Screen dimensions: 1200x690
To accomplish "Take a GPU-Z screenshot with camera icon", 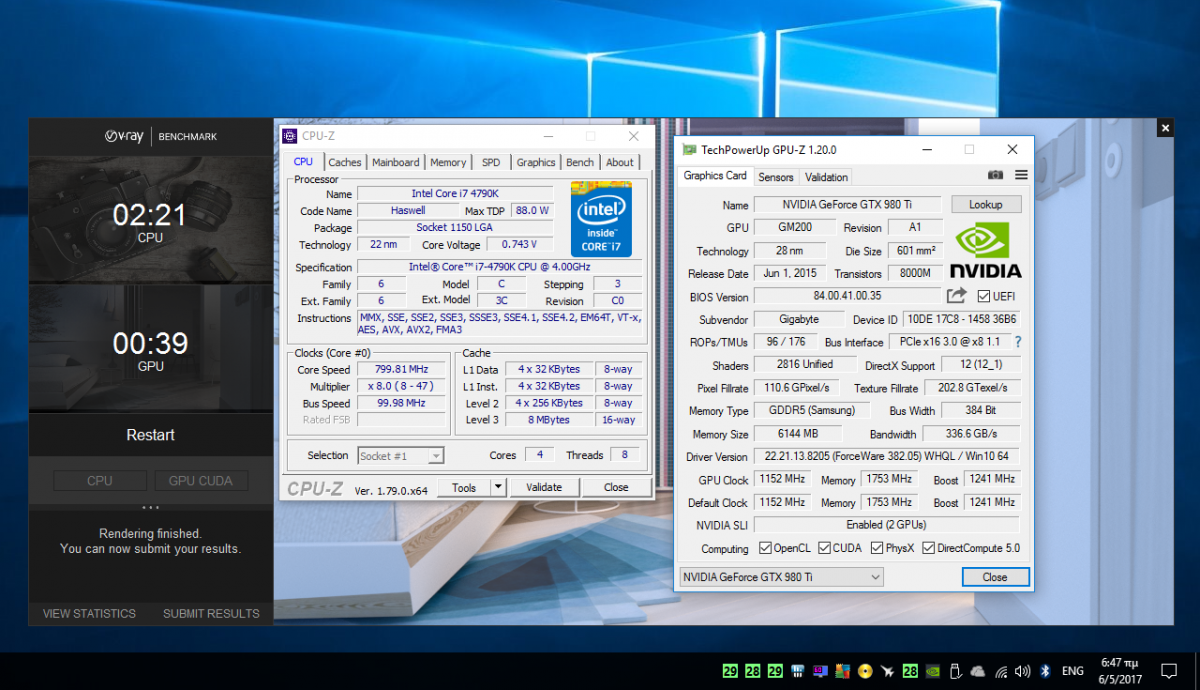I will click(995, 176).
